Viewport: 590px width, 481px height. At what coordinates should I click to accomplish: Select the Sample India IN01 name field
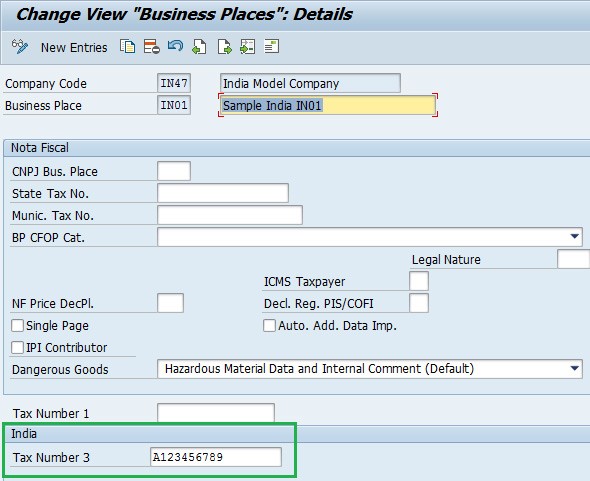pyautogui.click(x=328, y=105)
